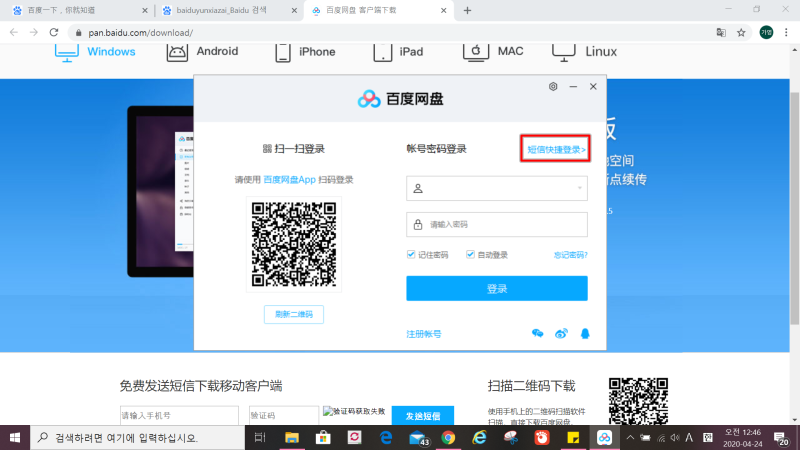
Task: Close the 百度网盘 客户端下载 browser tab
Action: coord(443,10)
